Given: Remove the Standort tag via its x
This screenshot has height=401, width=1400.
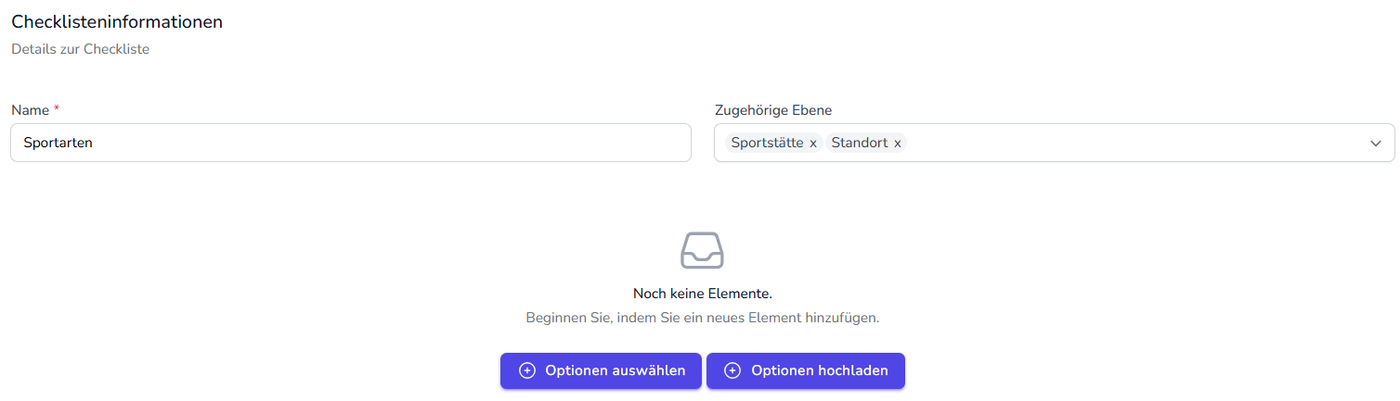Looking at the screenshot, I should (897, 144).
